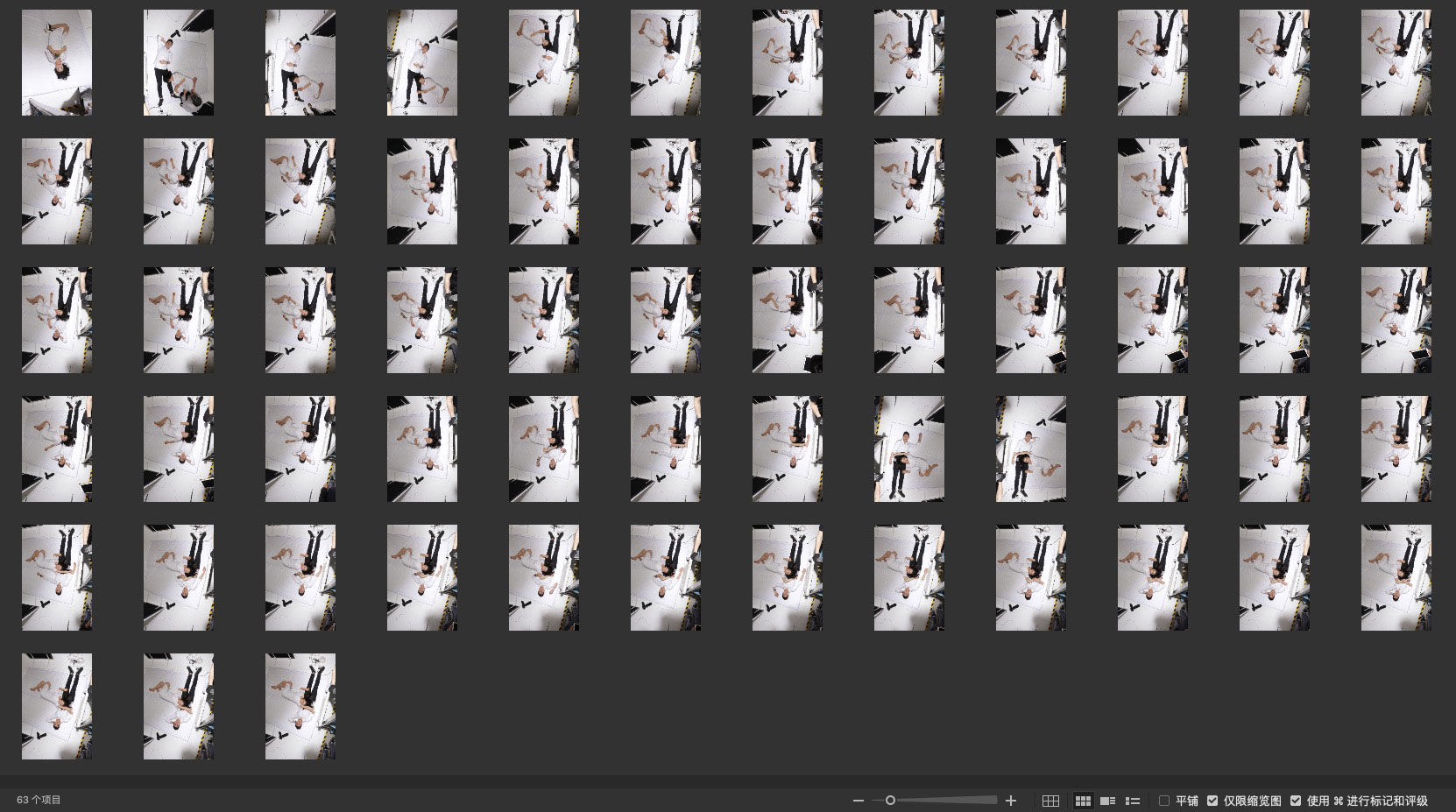Select the eighth thumbnail in the fourth row
The height and width of the screenshot is (812, 1456).
point(908,448)
